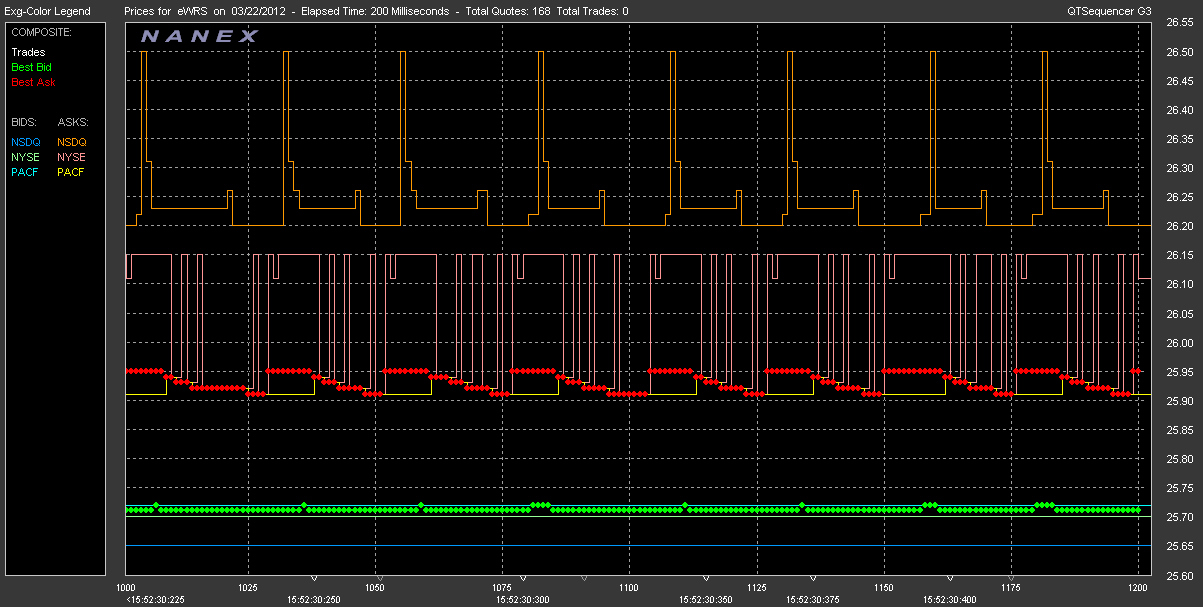
Task: Click the 25.70 price axis label
Action: (1180, 517)
